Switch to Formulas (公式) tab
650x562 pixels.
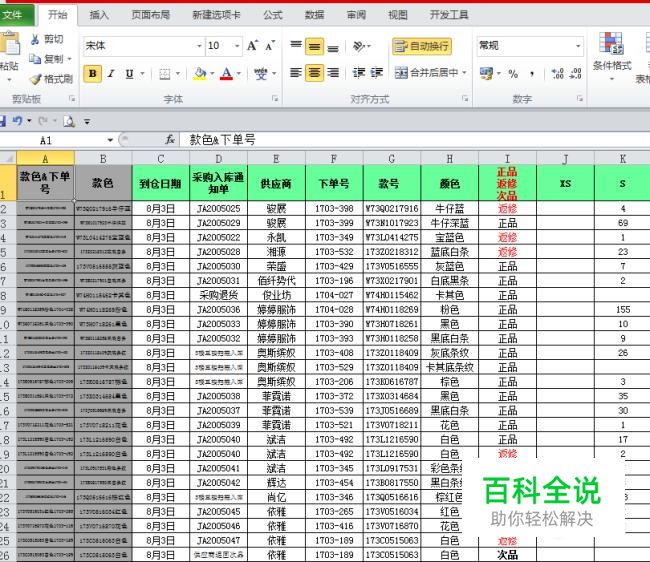click(x=273, y=15)
